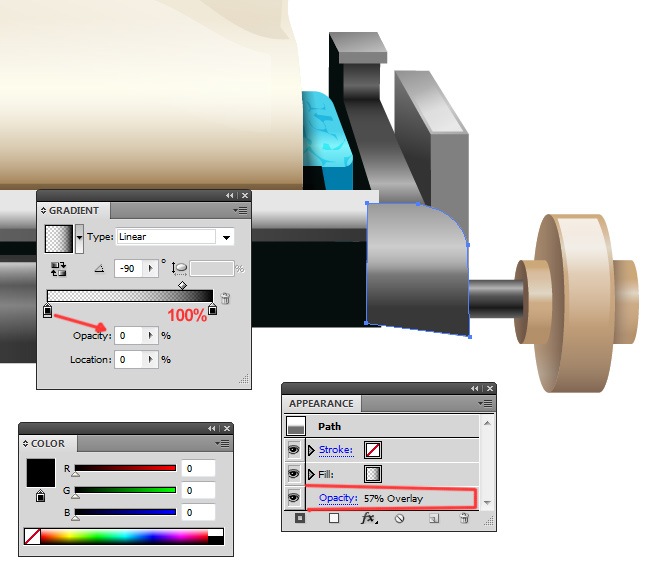Click the Path thumbnail in Appearance
Screen dimensions: 650x574
point(296,426)
